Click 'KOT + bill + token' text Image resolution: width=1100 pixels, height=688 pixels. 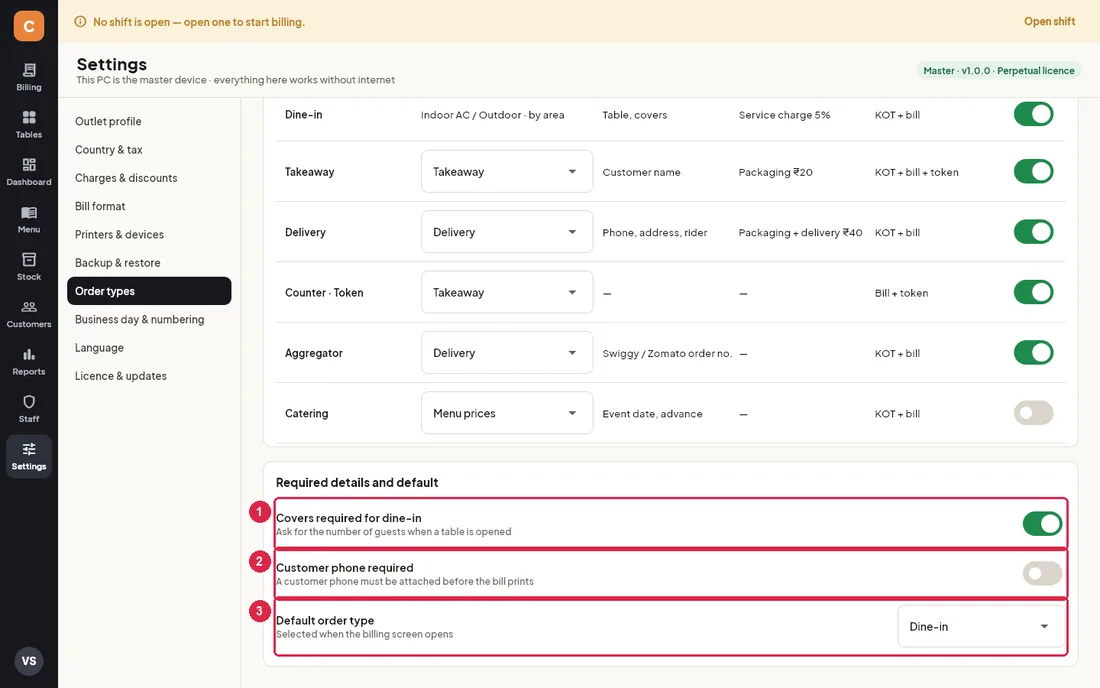coord(916,173)
